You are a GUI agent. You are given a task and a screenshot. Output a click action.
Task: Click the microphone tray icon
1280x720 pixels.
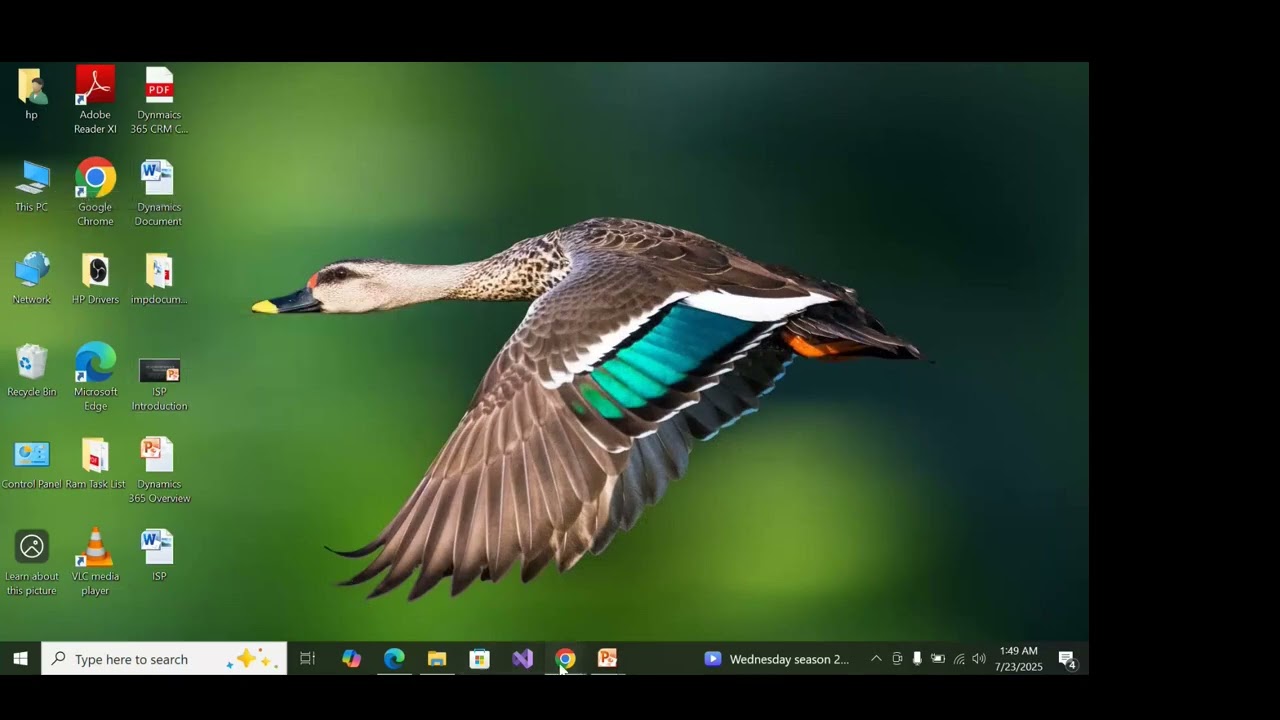tap(917, 659)
